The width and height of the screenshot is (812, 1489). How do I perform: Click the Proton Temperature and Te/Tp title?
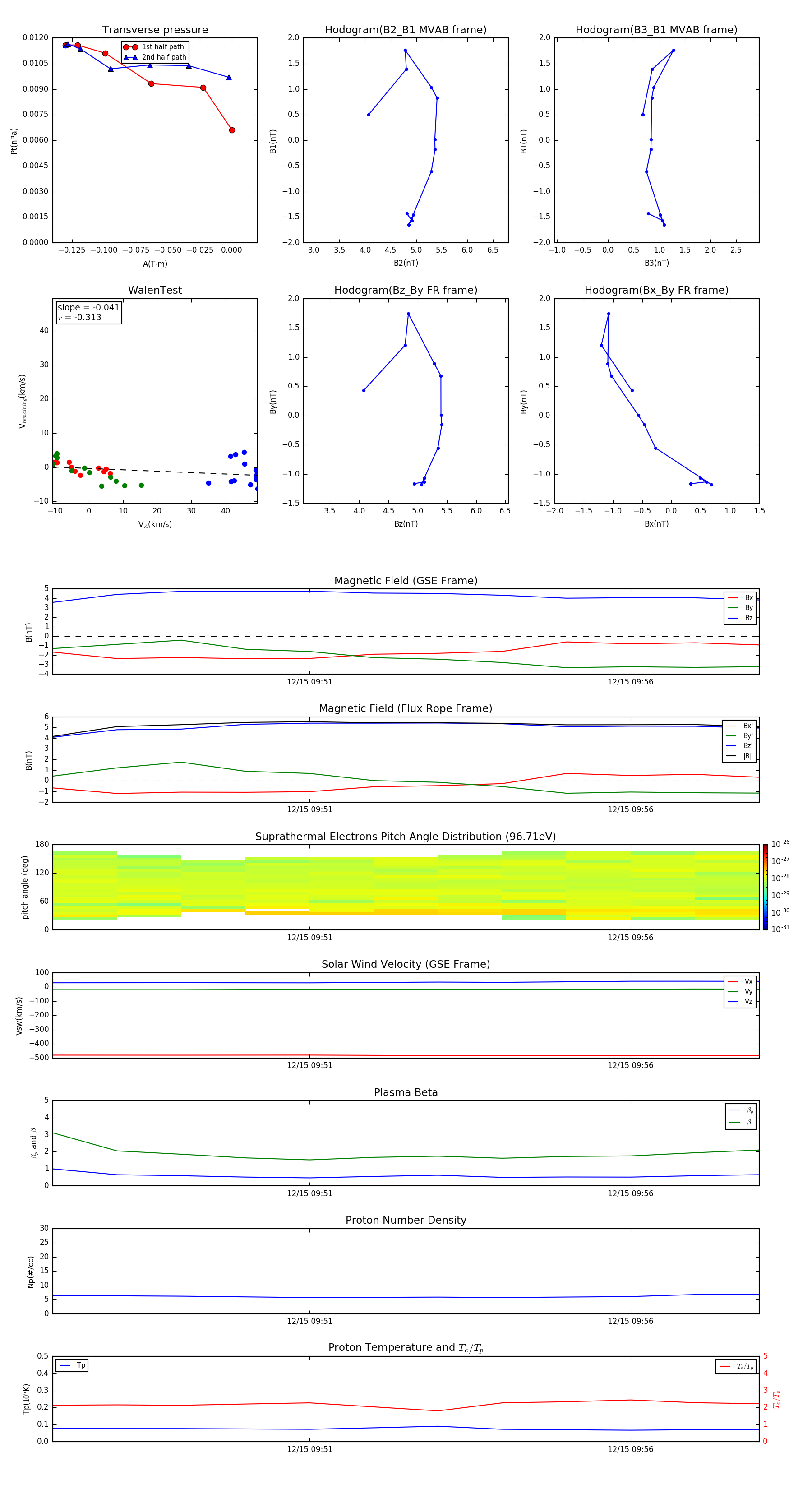point(406,1348)
